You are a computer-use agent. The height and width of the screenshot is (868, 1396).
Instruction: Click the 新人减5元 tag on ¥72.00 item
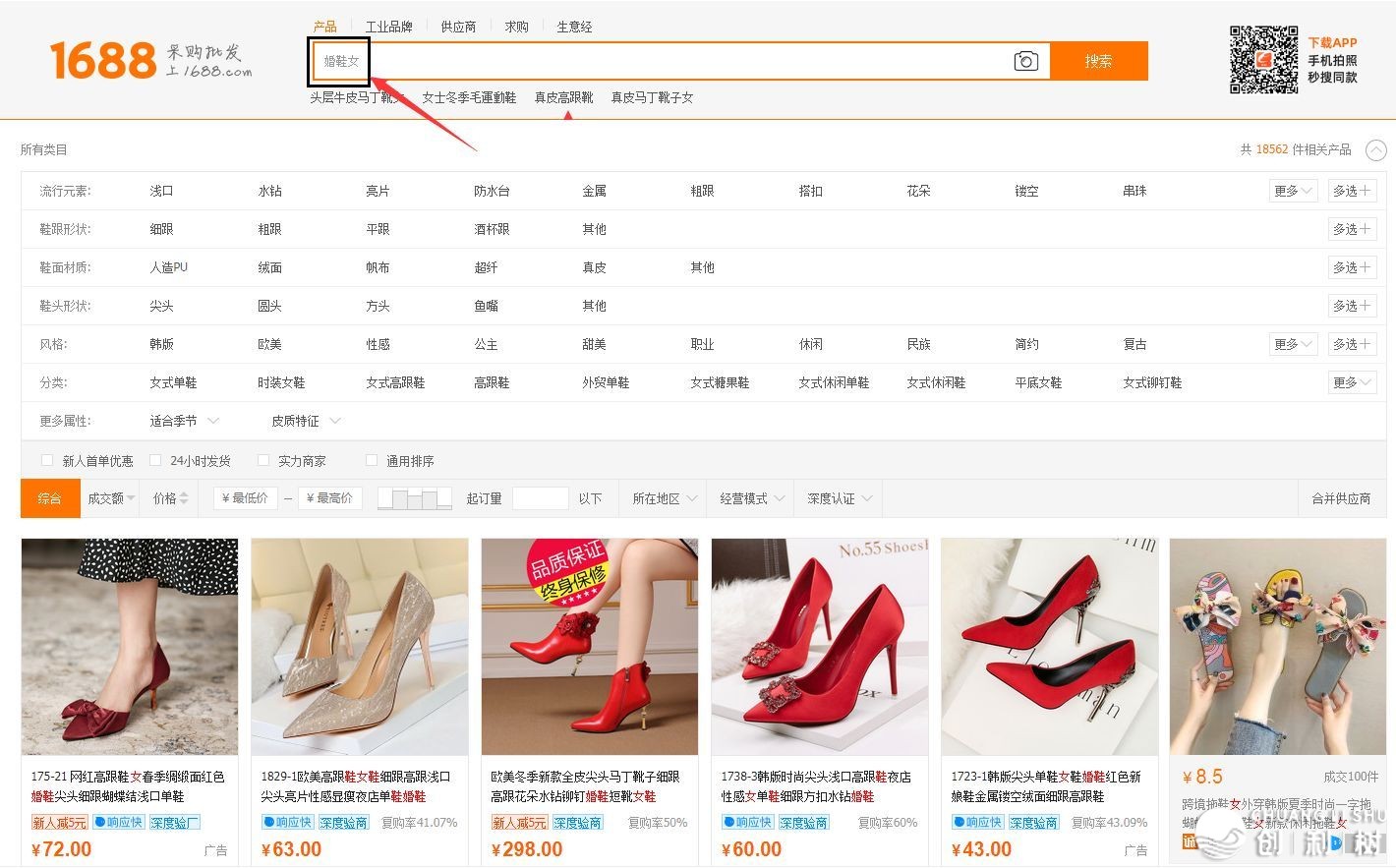coord(59,823)
